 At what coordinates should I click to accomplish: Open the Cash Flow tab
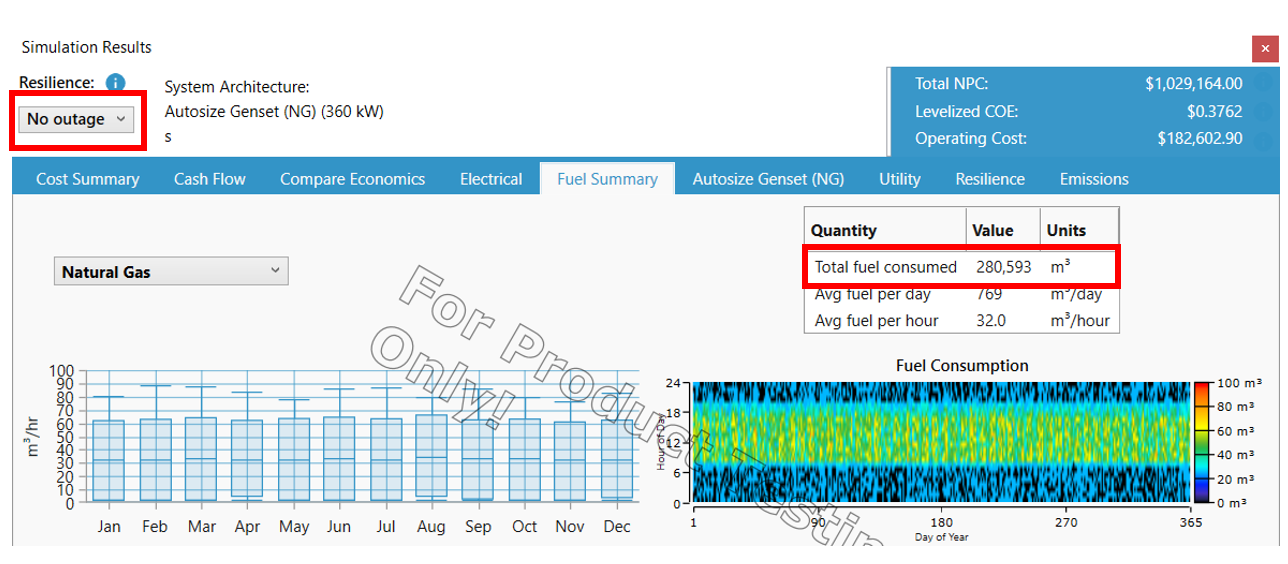(x=209, y=179)
